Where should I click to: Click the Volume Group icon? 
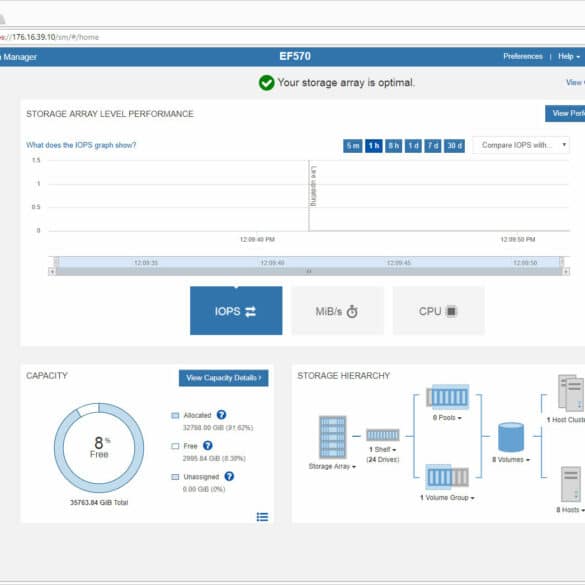[447, 476]
